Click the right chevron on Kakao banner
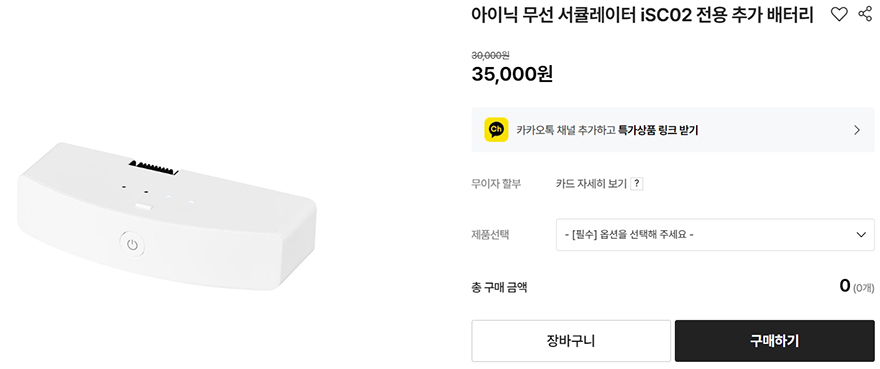The width and height of the screenshot is (880, 369). point(856,130)
